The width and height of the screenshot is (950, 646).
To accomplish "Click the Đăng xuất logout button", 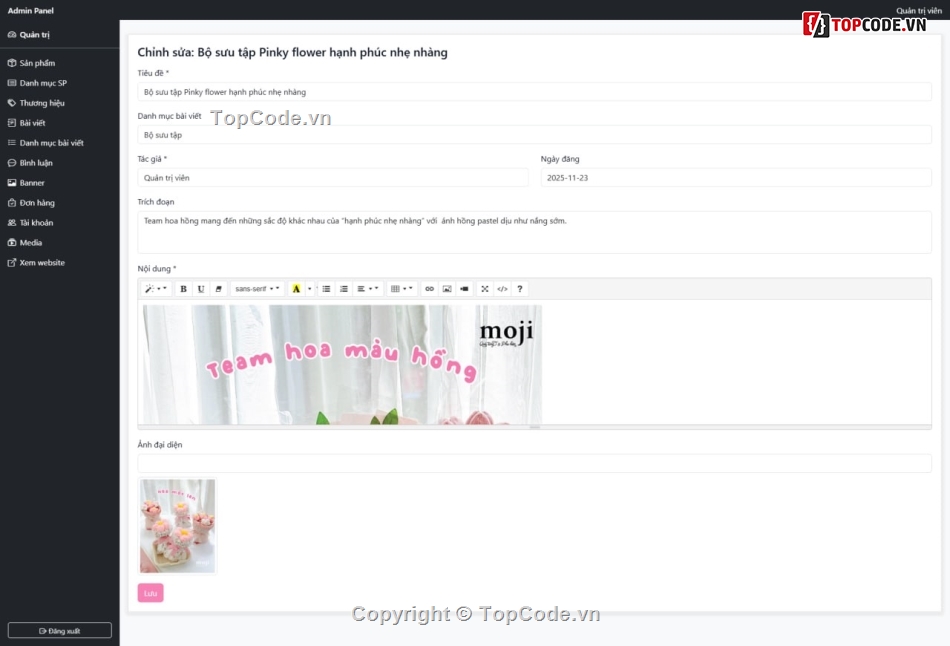I will [x=59, y=631].
